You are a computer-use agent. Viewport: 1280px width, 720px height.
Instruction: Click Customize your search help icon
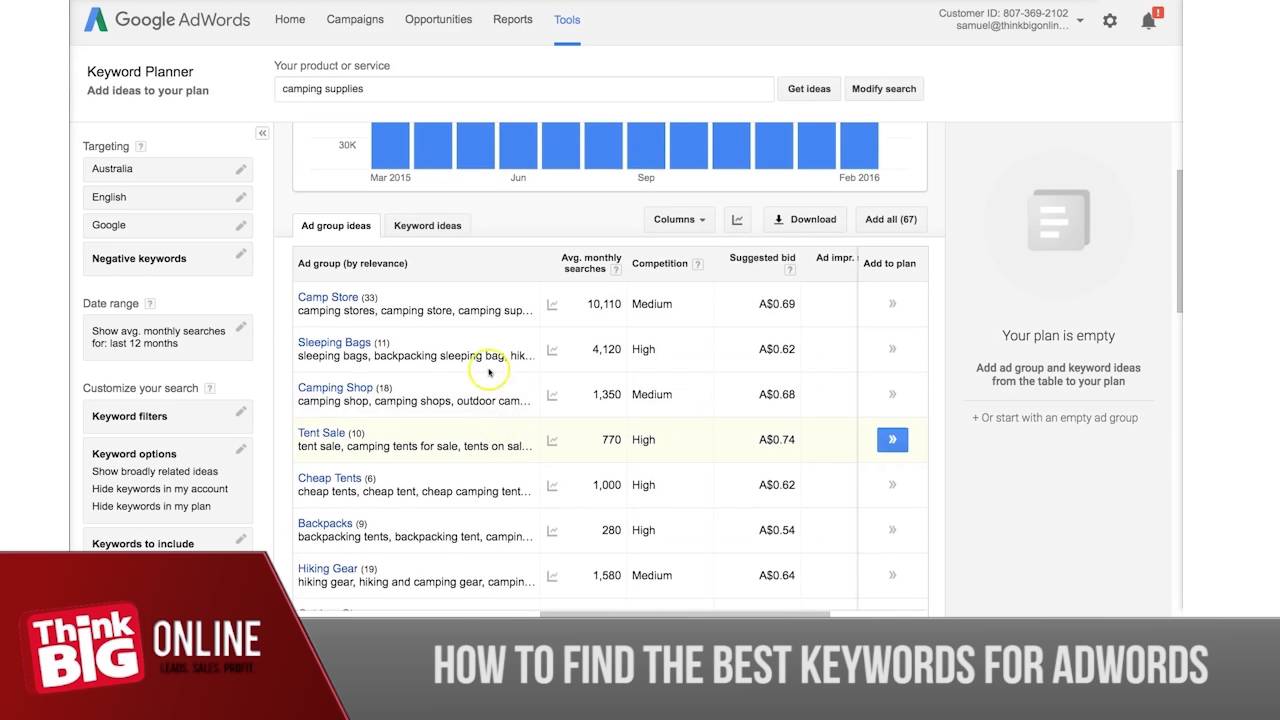(210, 388)
